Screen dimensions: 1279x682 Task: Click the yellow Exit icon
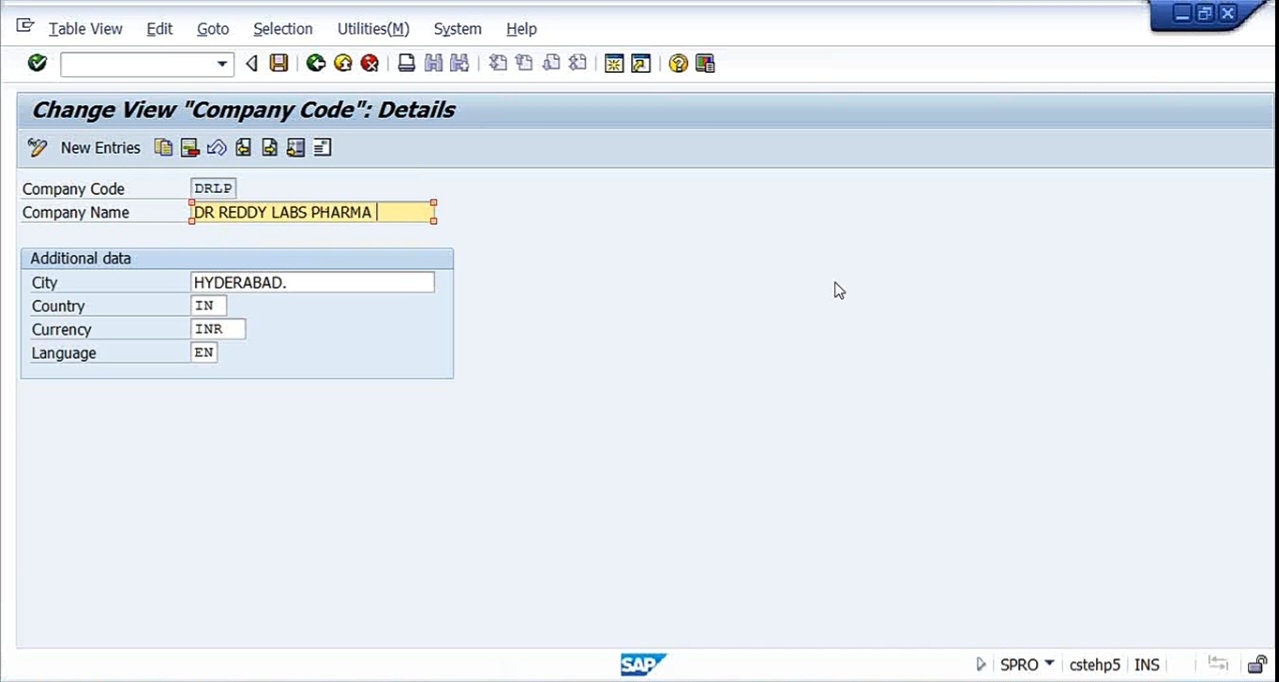tap(343, 63)
